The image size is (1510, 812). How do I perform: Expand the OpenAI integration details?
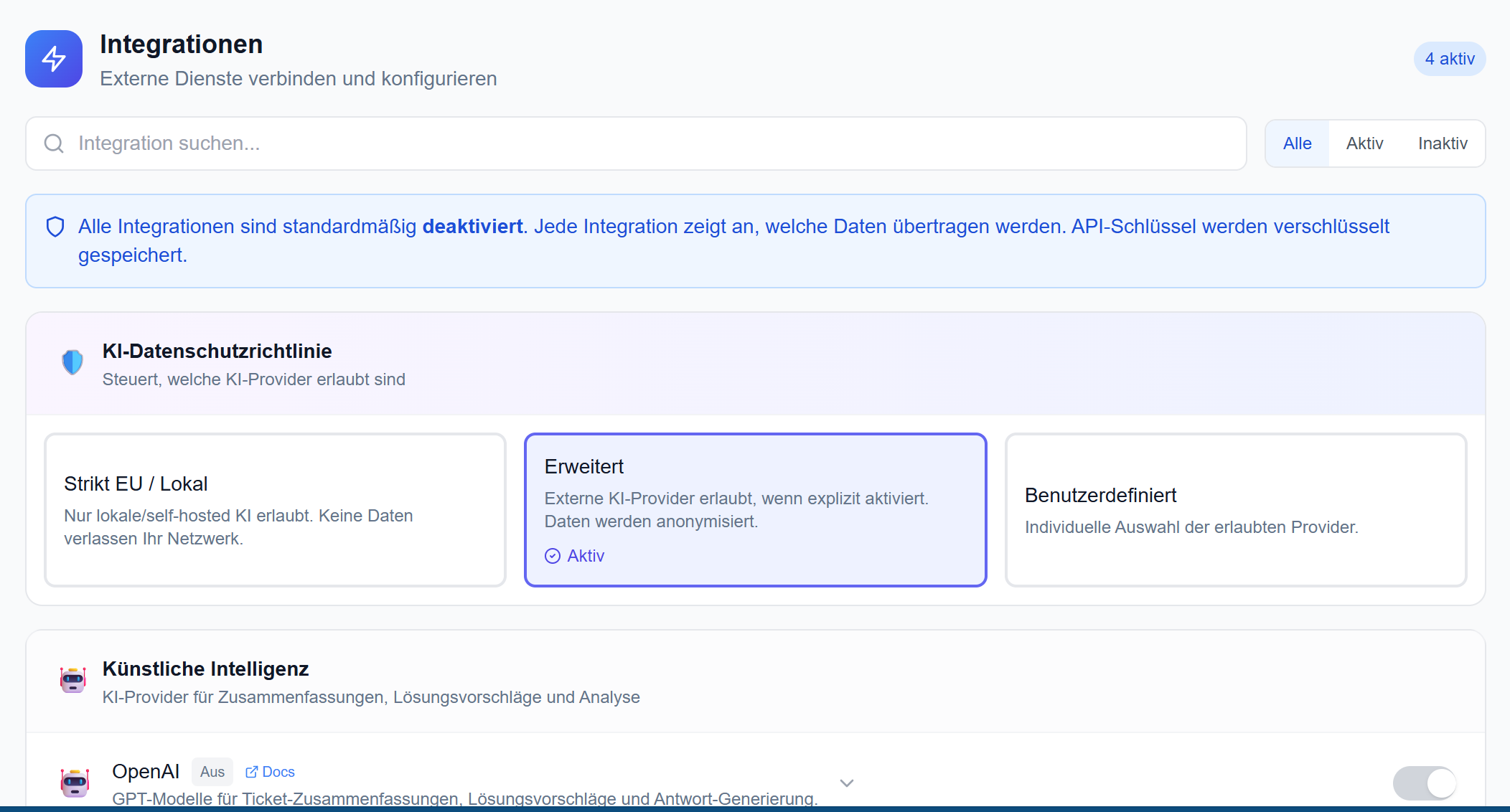pos(846,783)
